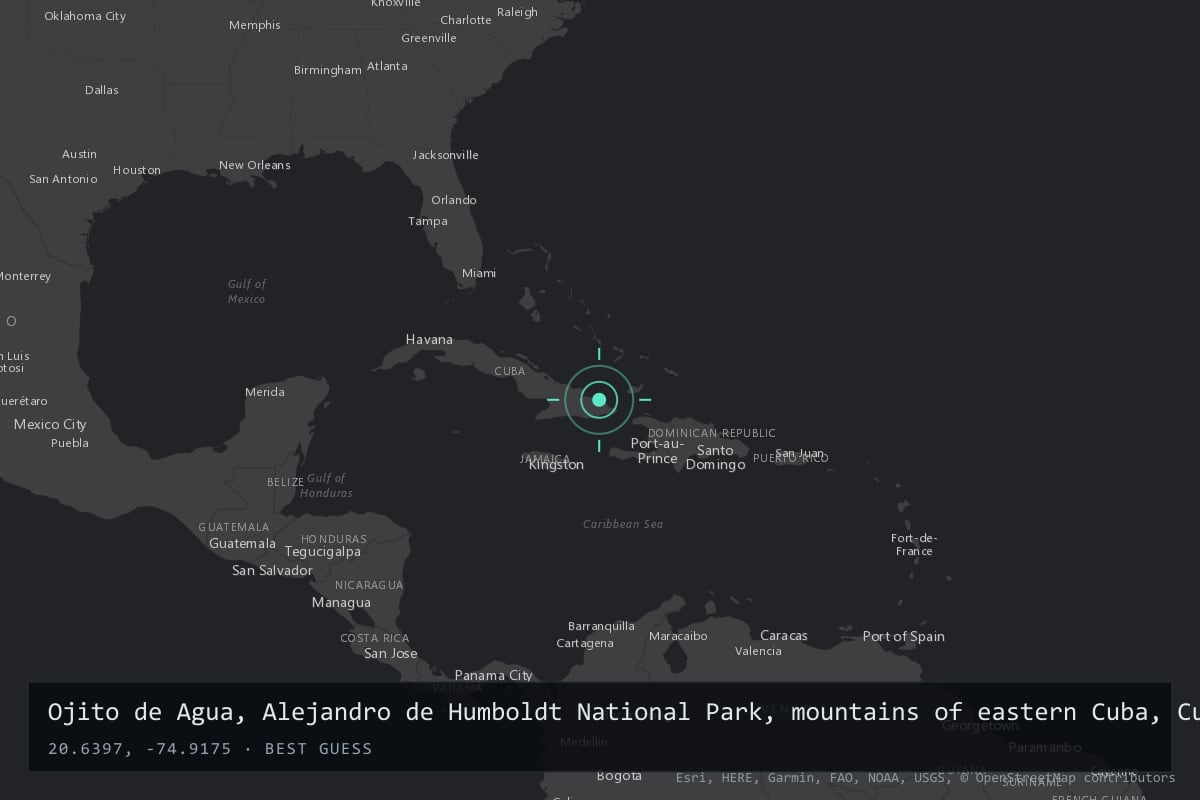Click the Memphis city label
The image size is (1200, 800).
255,25
